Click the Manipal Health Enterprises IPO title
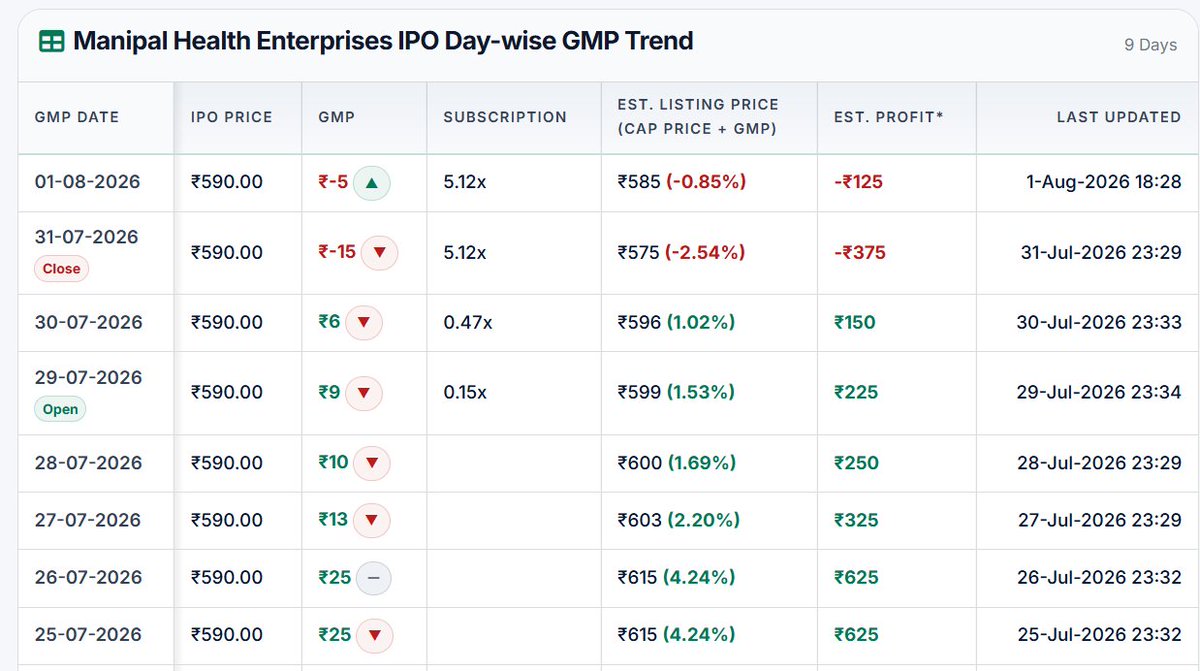 click(383, 41)
